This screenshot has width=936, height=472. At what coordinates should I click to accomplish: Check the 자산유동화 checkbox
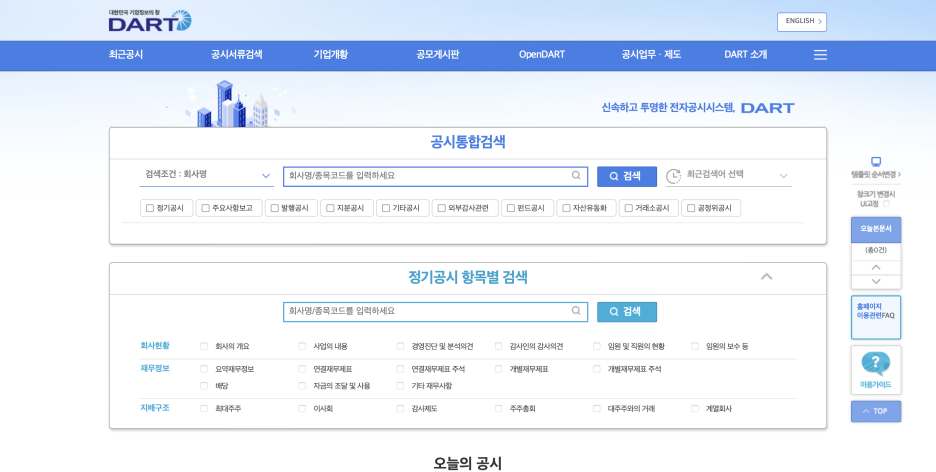(x=566, y=208)
